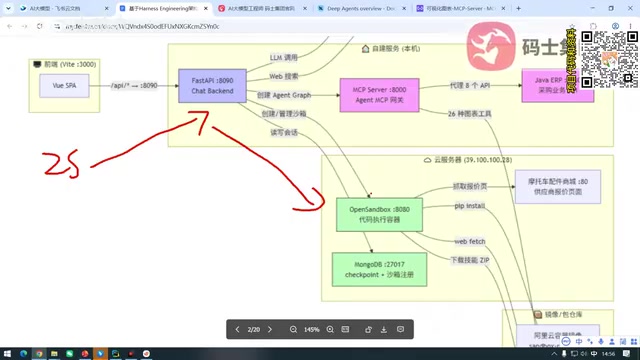Click the 摩托车配件商城 :80 node
640x360 pixels.
pos(558,187)
